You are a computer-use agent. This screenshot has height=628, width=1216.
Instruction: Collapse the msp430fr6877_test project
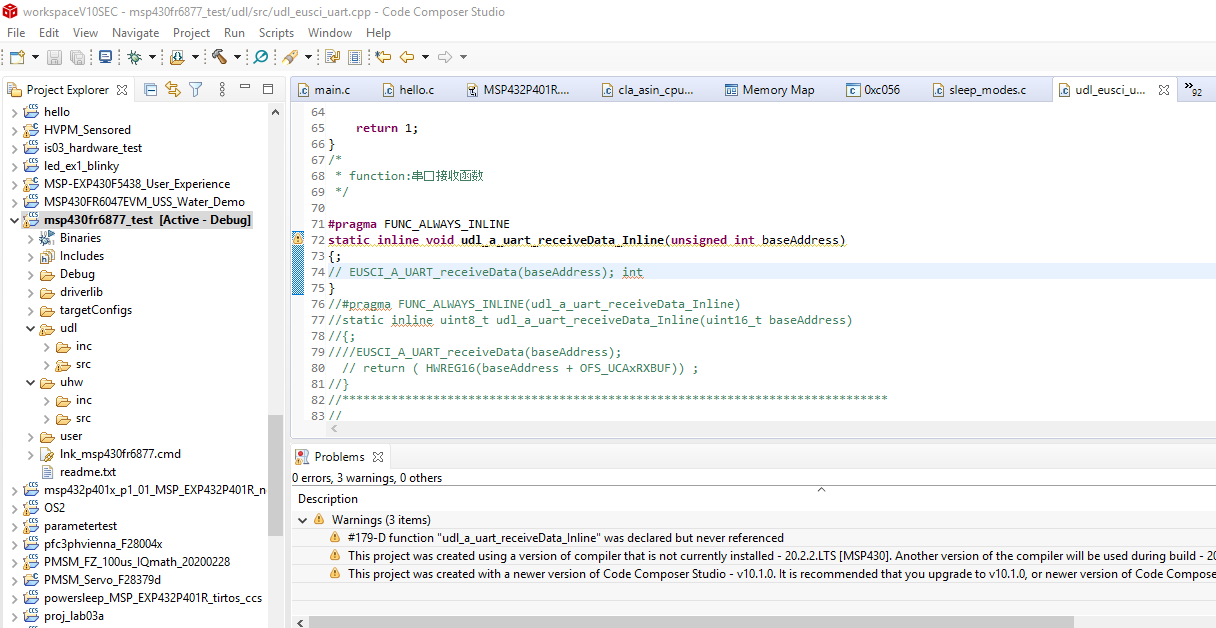(14, 220)
